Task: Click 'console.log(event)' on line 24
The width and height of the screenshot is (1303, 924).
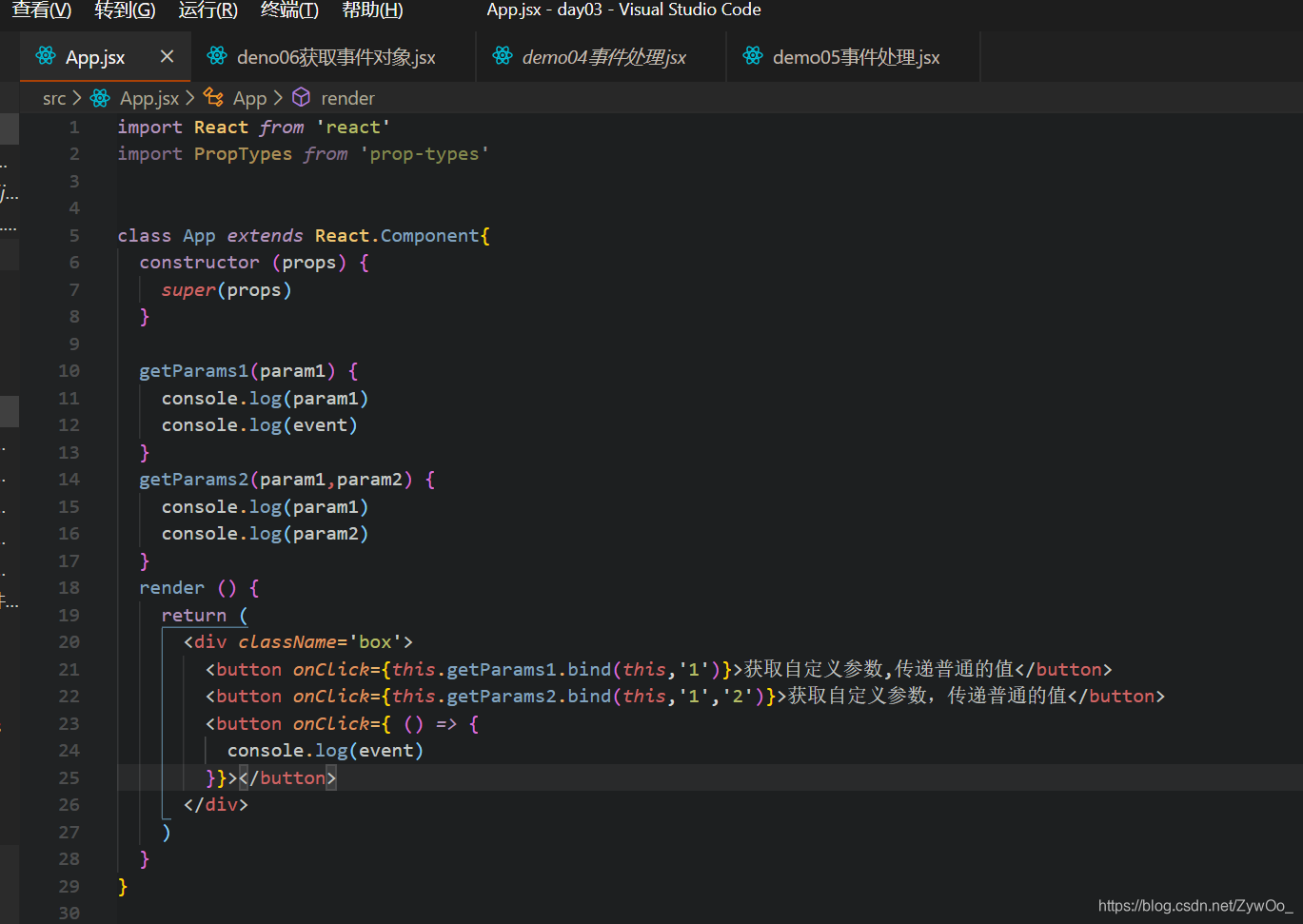Action: tap(326, 751)
